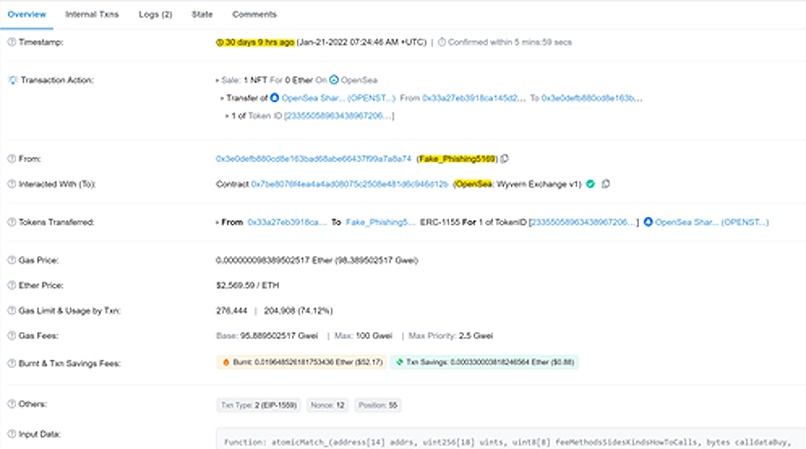Image resolution: width=806 pixels, height=449 pixels.
Task: Click the help icon beside Timestamp
Action: pyautogui.click(x=11, y=42)
